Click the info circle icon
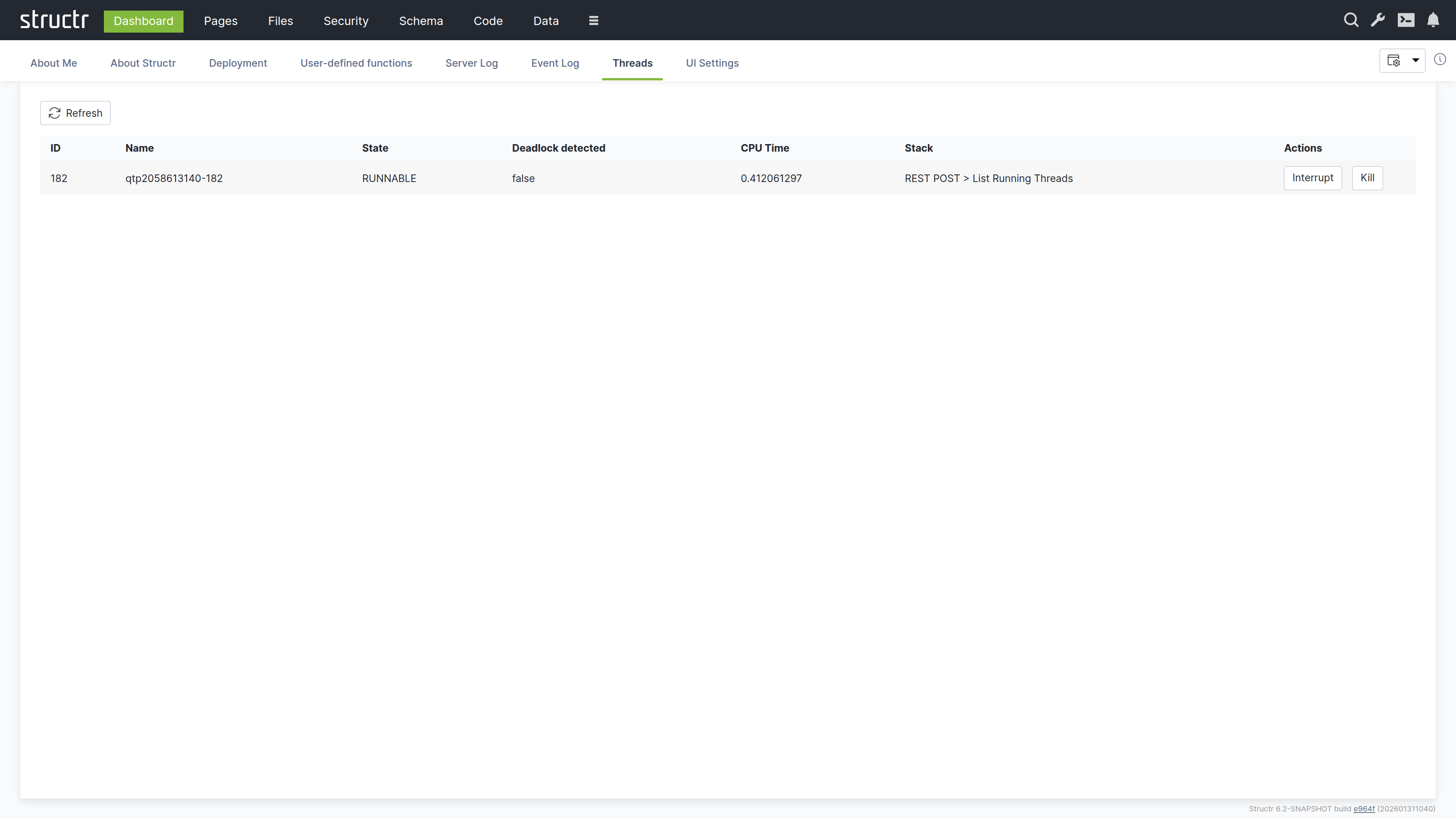 click(1440, 60)
